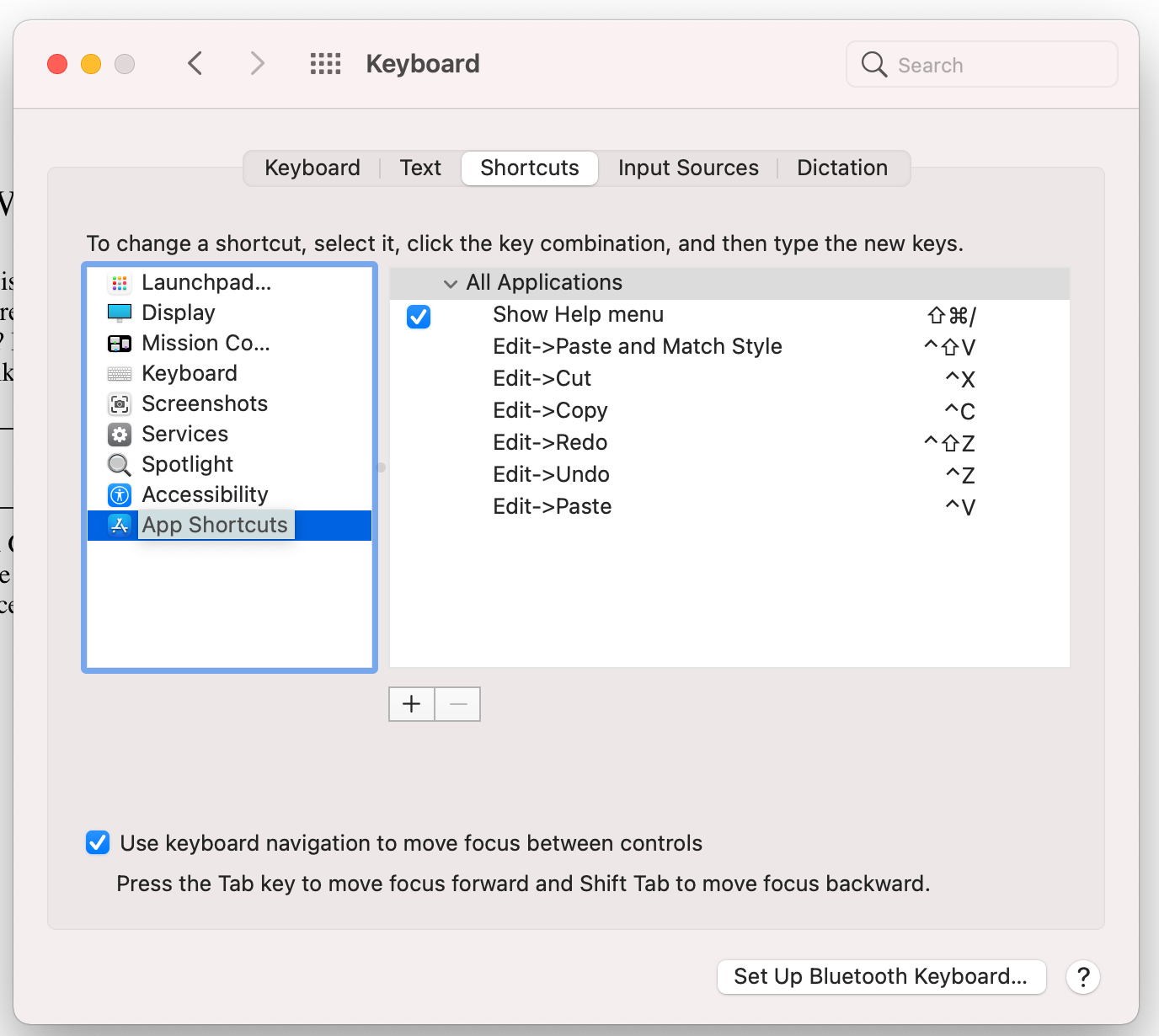Viewport: 1159px width, 1036px height.
Task: Uncheck the Show Help menu checkbox
Action: click(419, 317)
